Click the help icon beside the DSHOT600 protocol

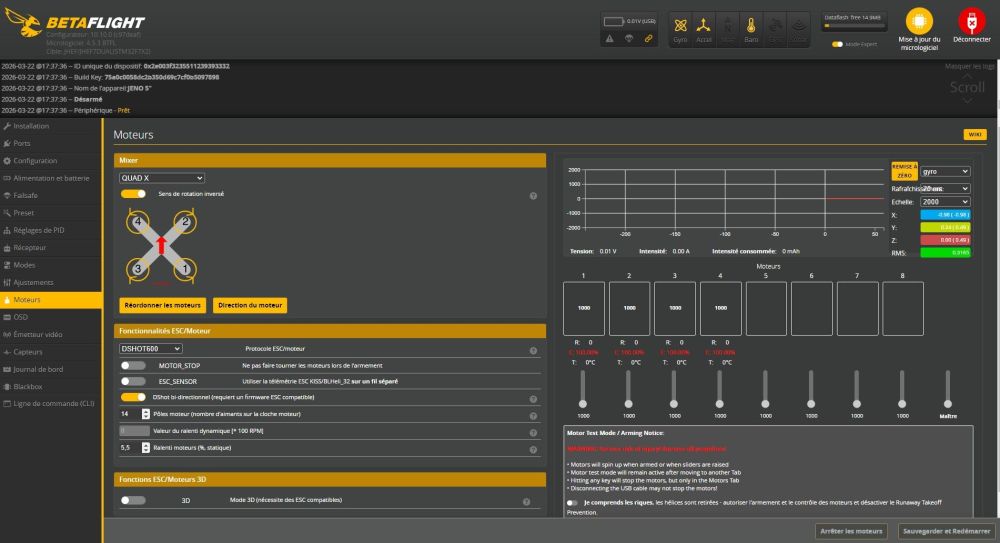(x=533, y=350)
